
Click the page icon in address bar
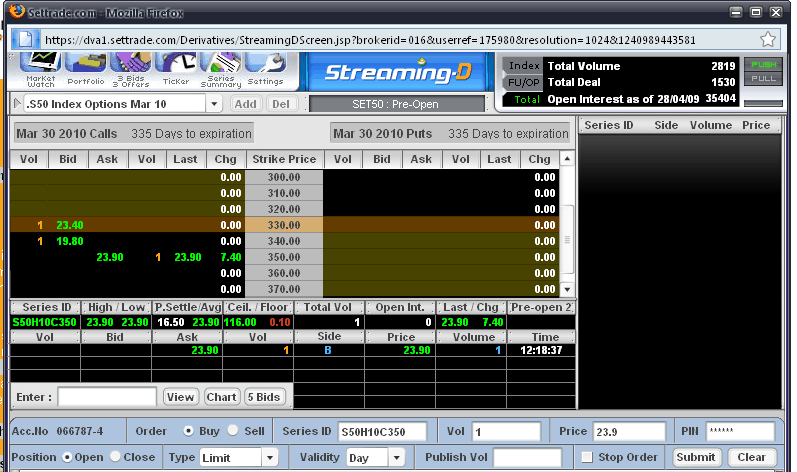pos(25,40)
